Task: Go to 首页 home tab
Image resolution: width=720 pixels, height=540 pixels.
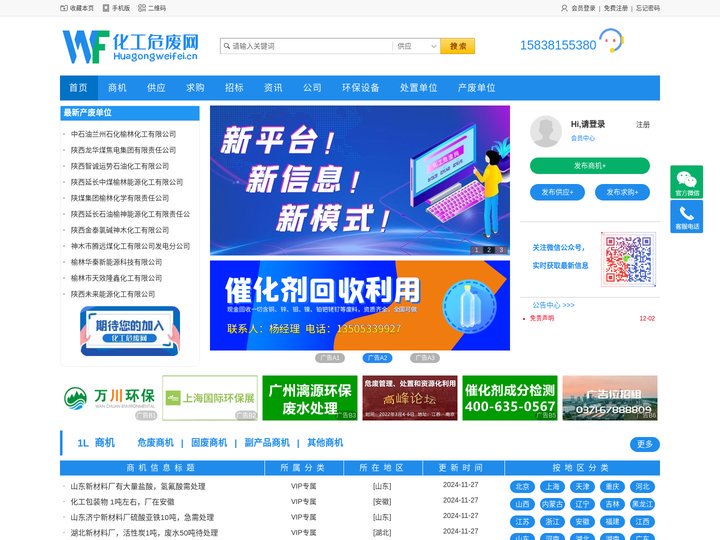Action: (79, 88)
